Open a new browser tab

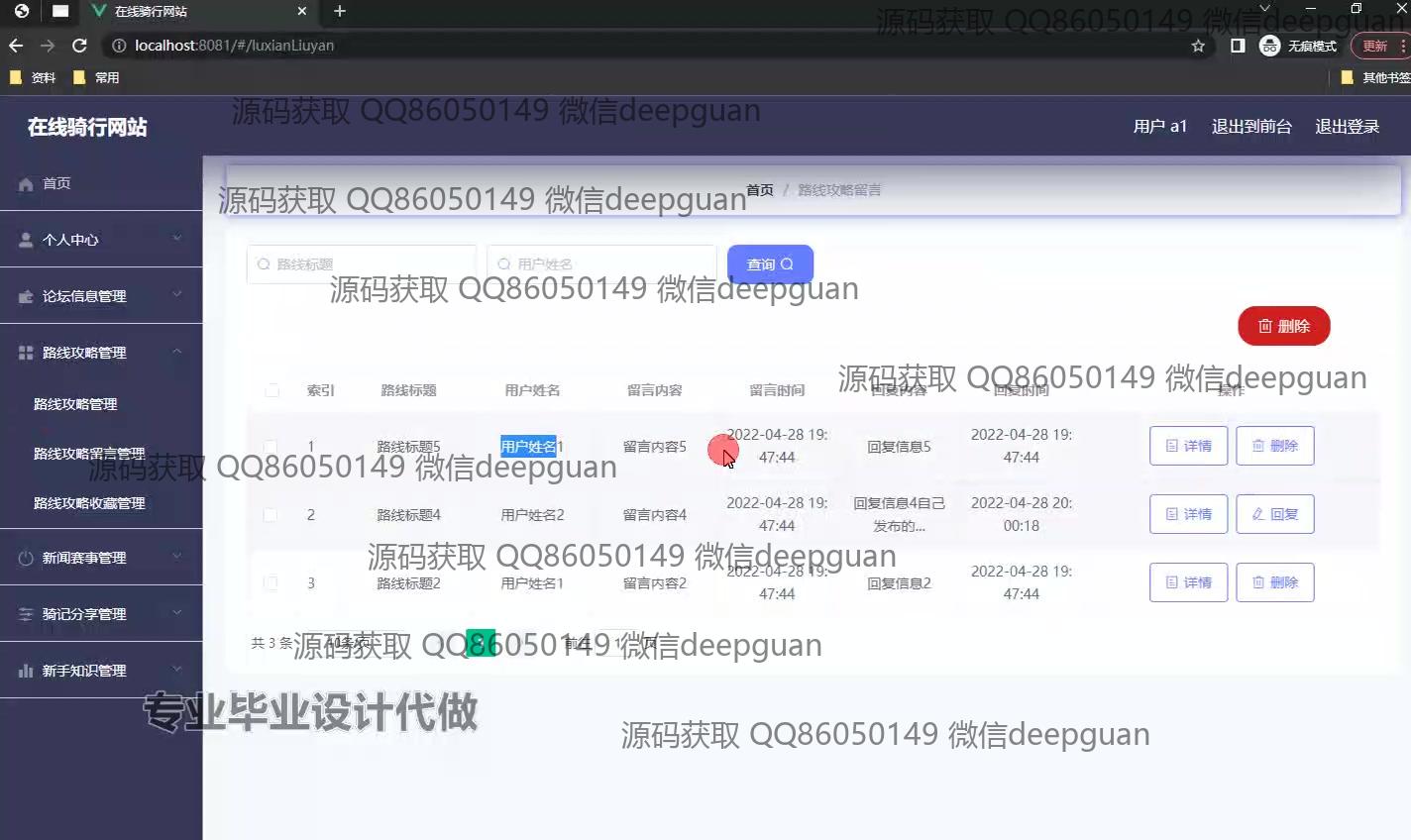[x=340, y=11]
